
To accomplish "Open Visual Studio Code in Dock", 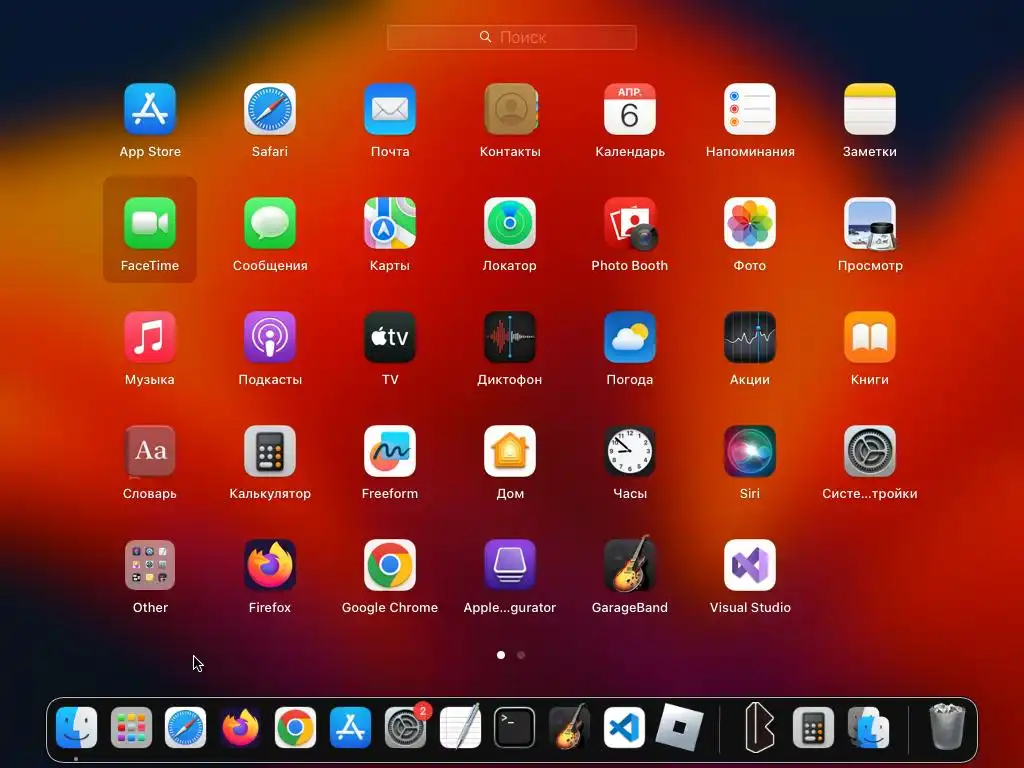I will pos(624,728).
